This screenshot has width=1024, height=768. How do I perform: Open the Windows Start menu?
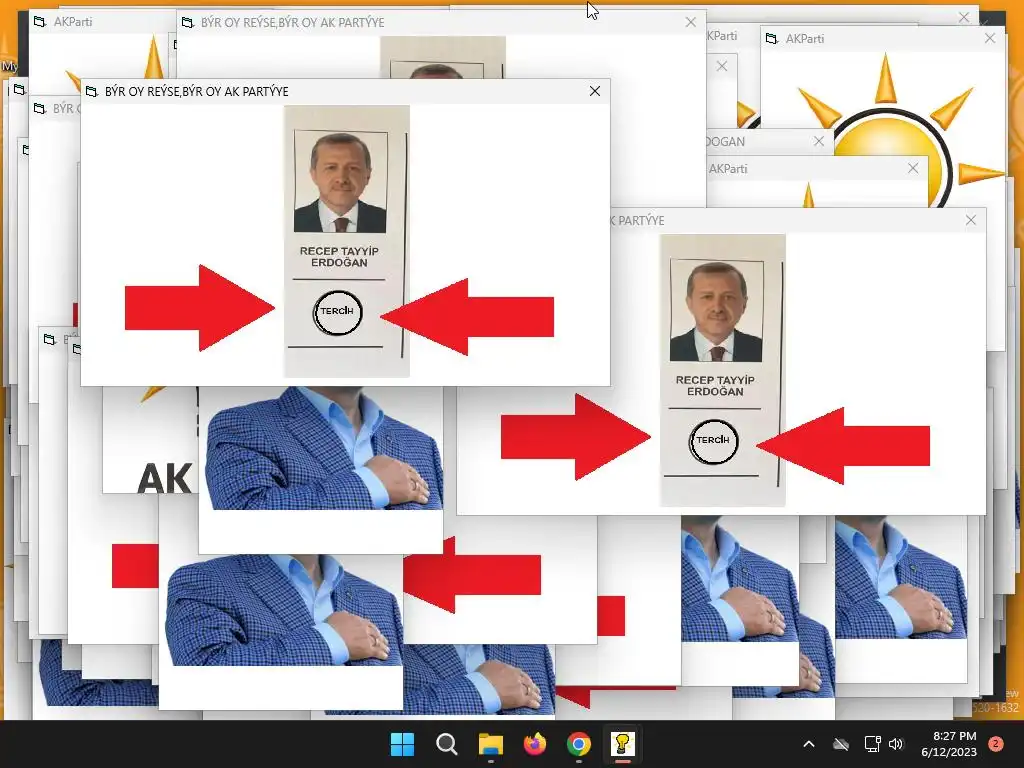click(x=402, y=744)
